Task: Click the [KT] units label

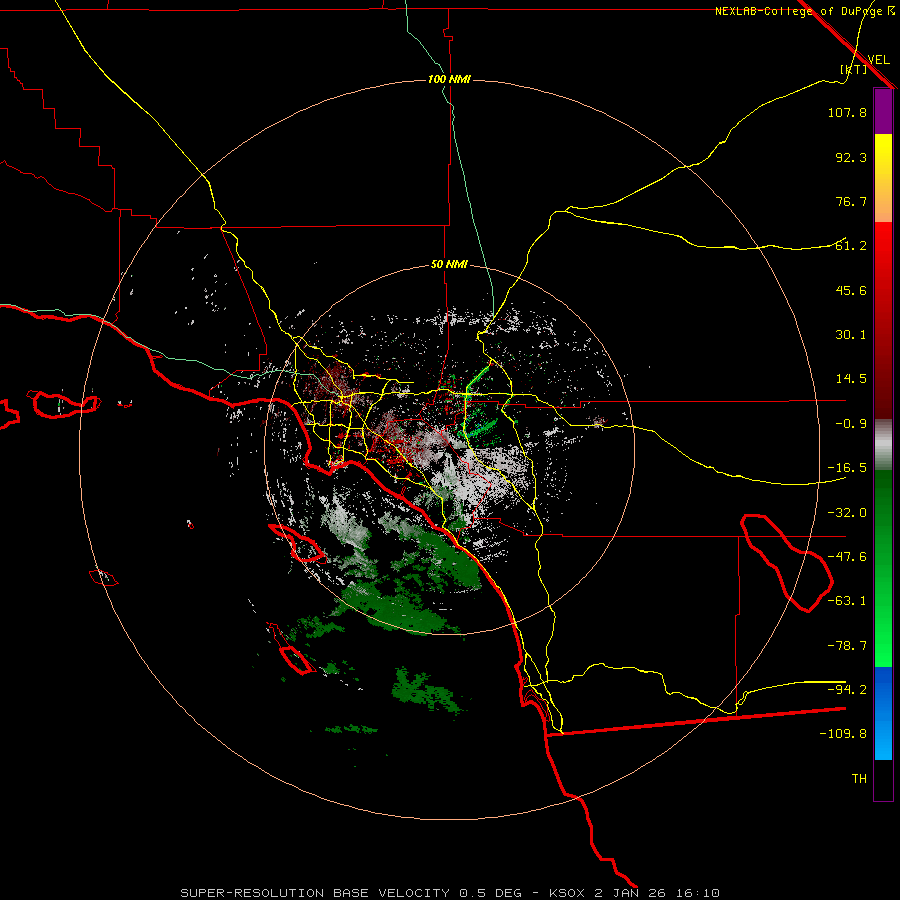Action: coord(854,69)
